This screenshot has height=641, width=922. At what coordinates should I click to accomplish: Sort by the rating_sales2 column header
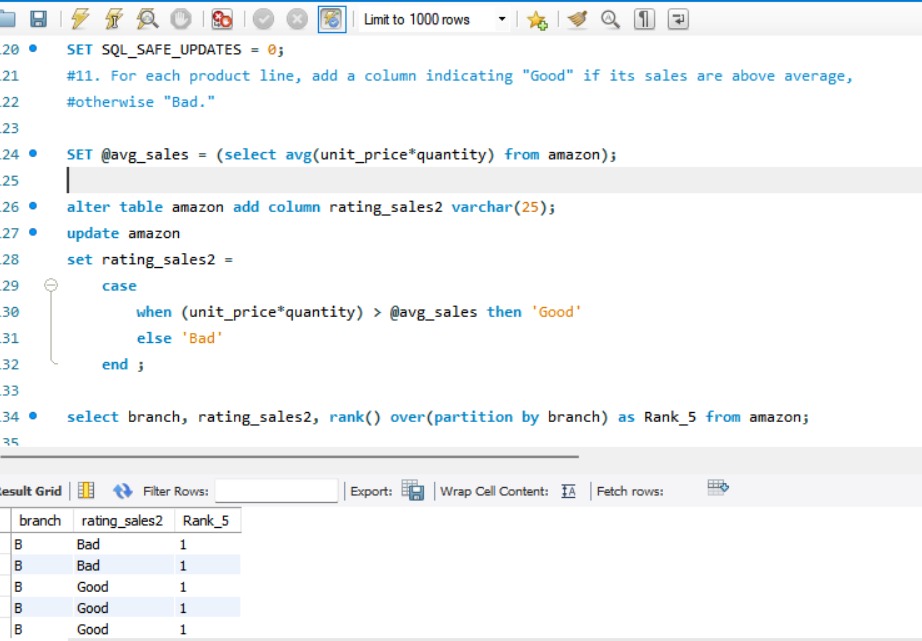[123, 520]
